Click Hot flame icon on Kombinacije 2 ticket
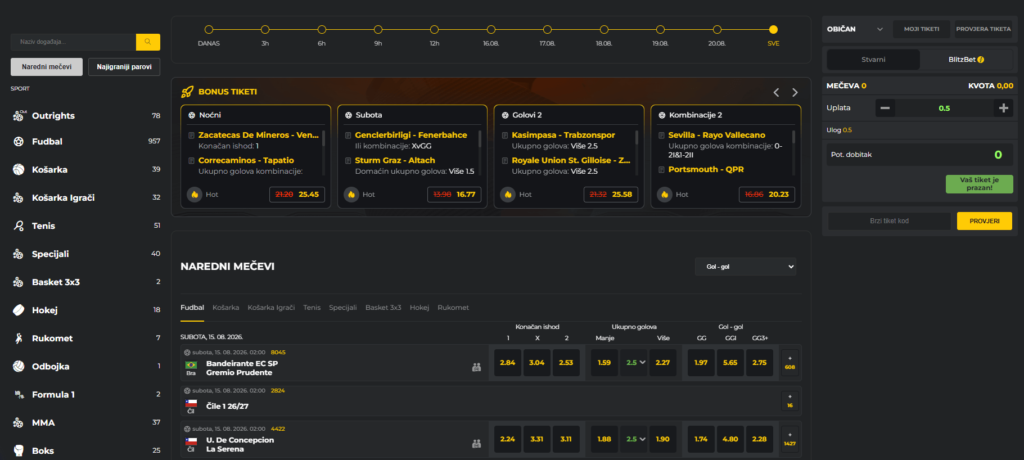 click(x=664, y=194)
